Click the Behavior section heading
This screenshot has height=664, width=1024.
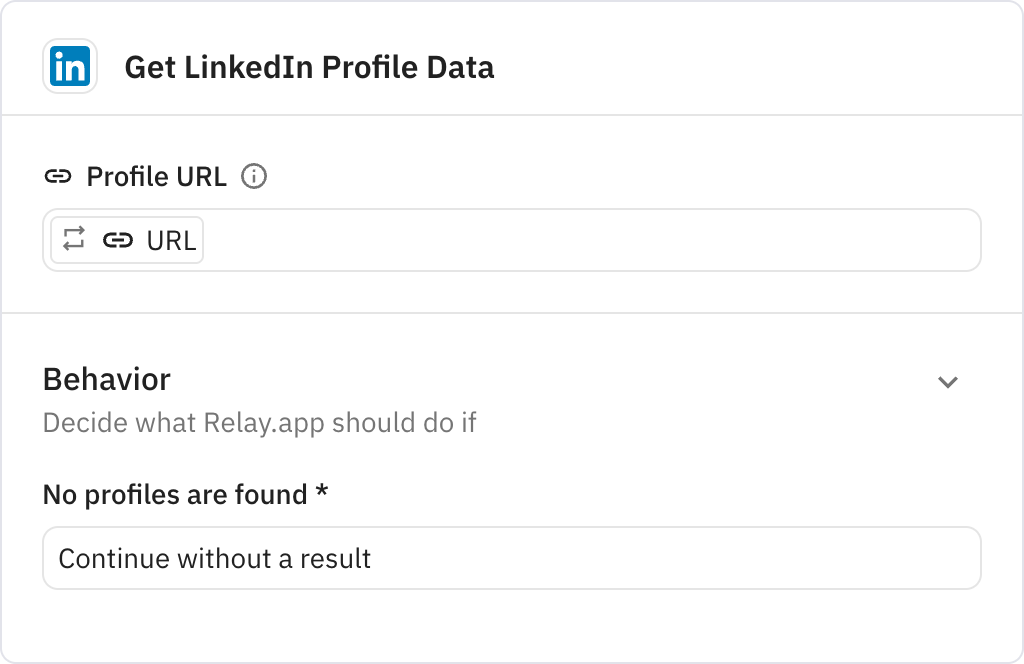click(106, 380)
